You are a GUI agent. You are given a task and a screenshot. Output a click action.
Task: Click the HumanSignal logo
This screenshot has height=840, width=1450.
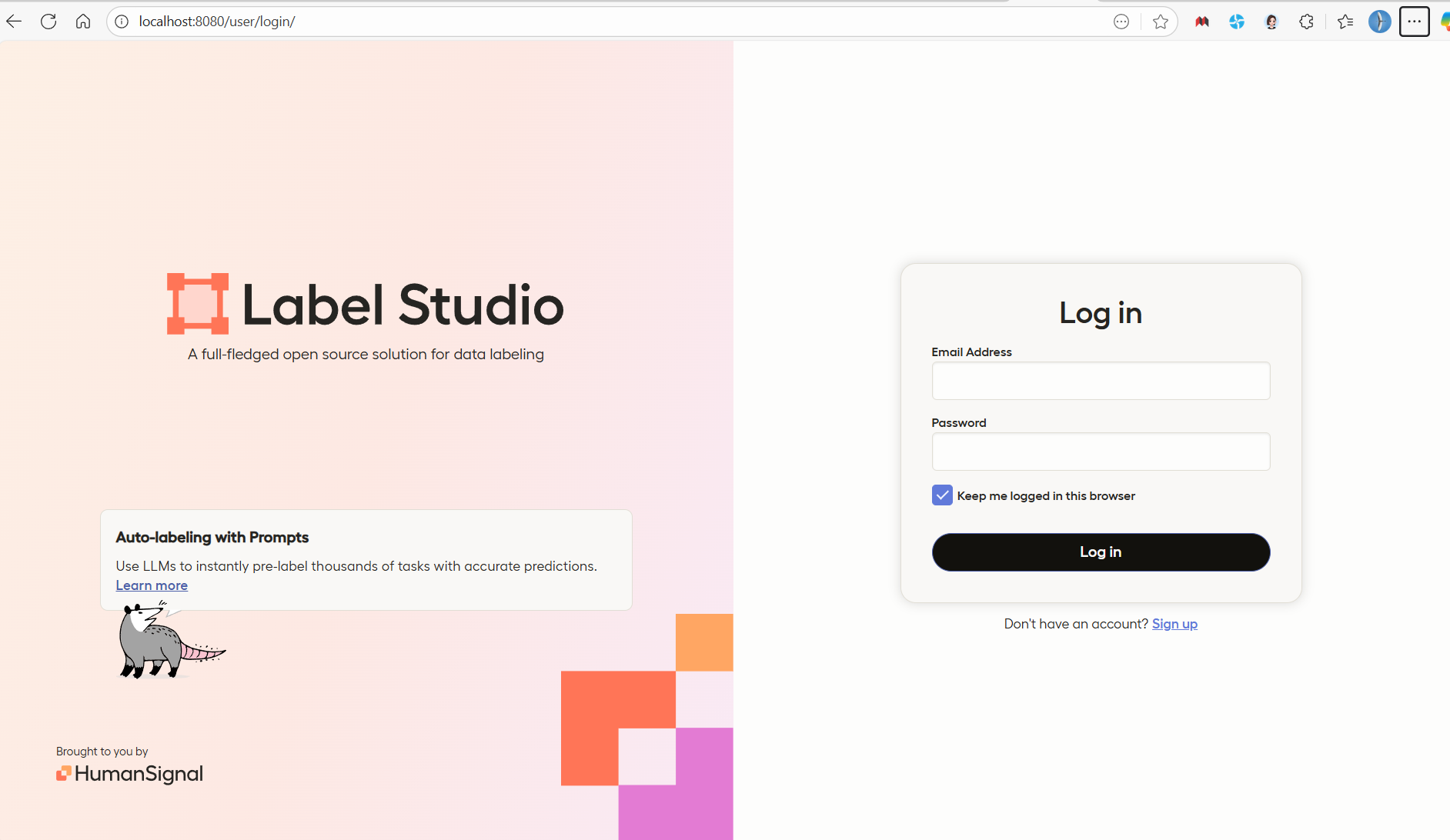click(129, 773)
